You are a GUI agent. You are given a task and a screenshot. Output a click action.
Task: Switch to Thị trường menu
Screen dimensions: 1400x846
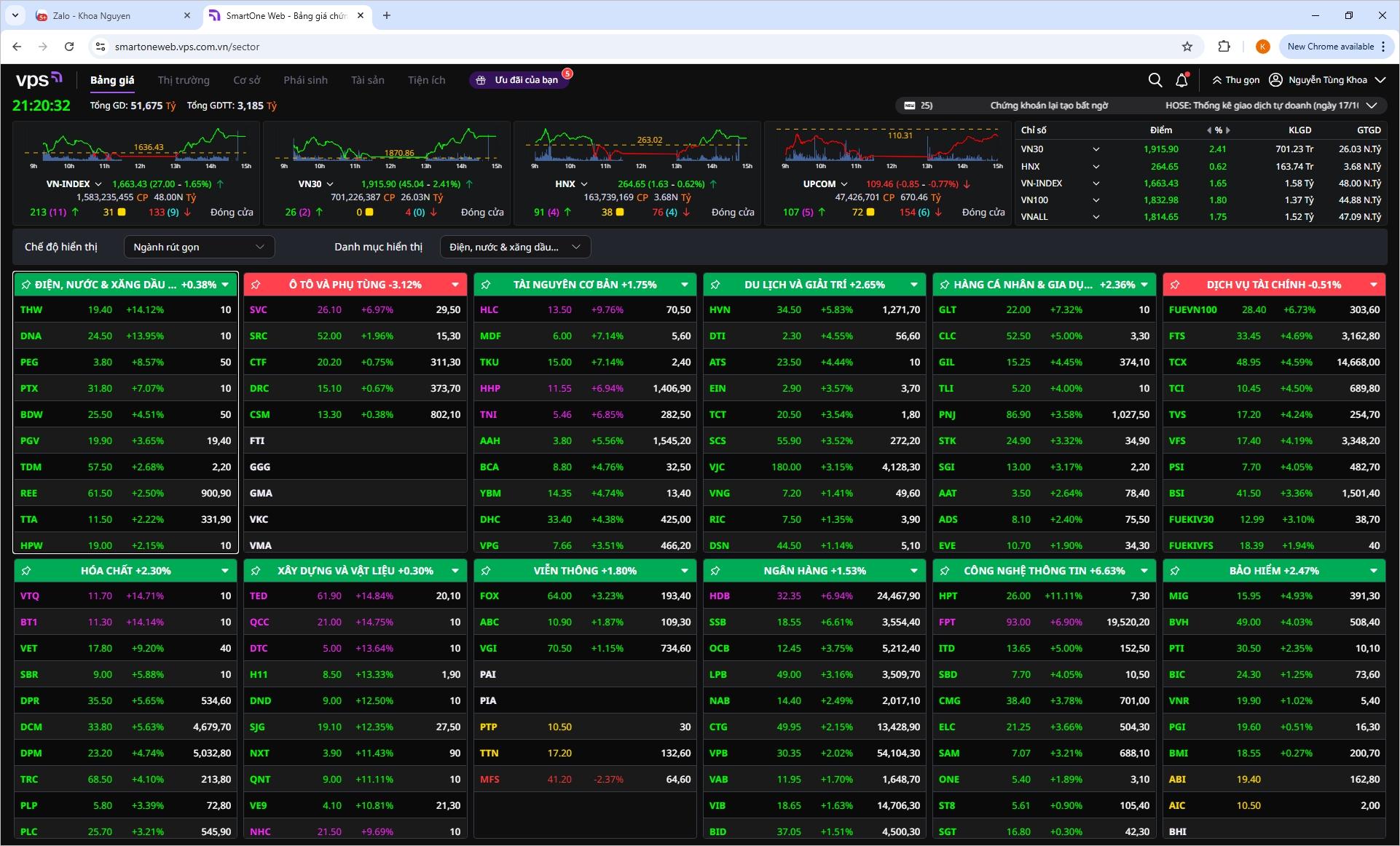tap(184, 80)
